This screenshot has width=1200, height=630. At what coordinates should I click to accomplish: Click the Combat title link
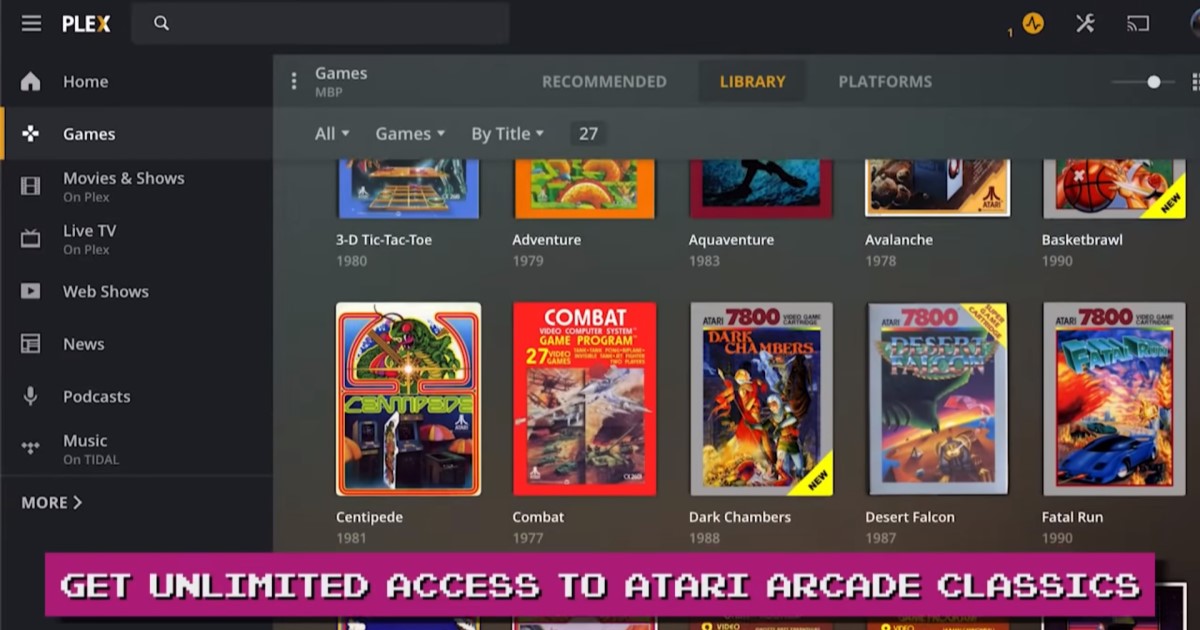(538, 517)
